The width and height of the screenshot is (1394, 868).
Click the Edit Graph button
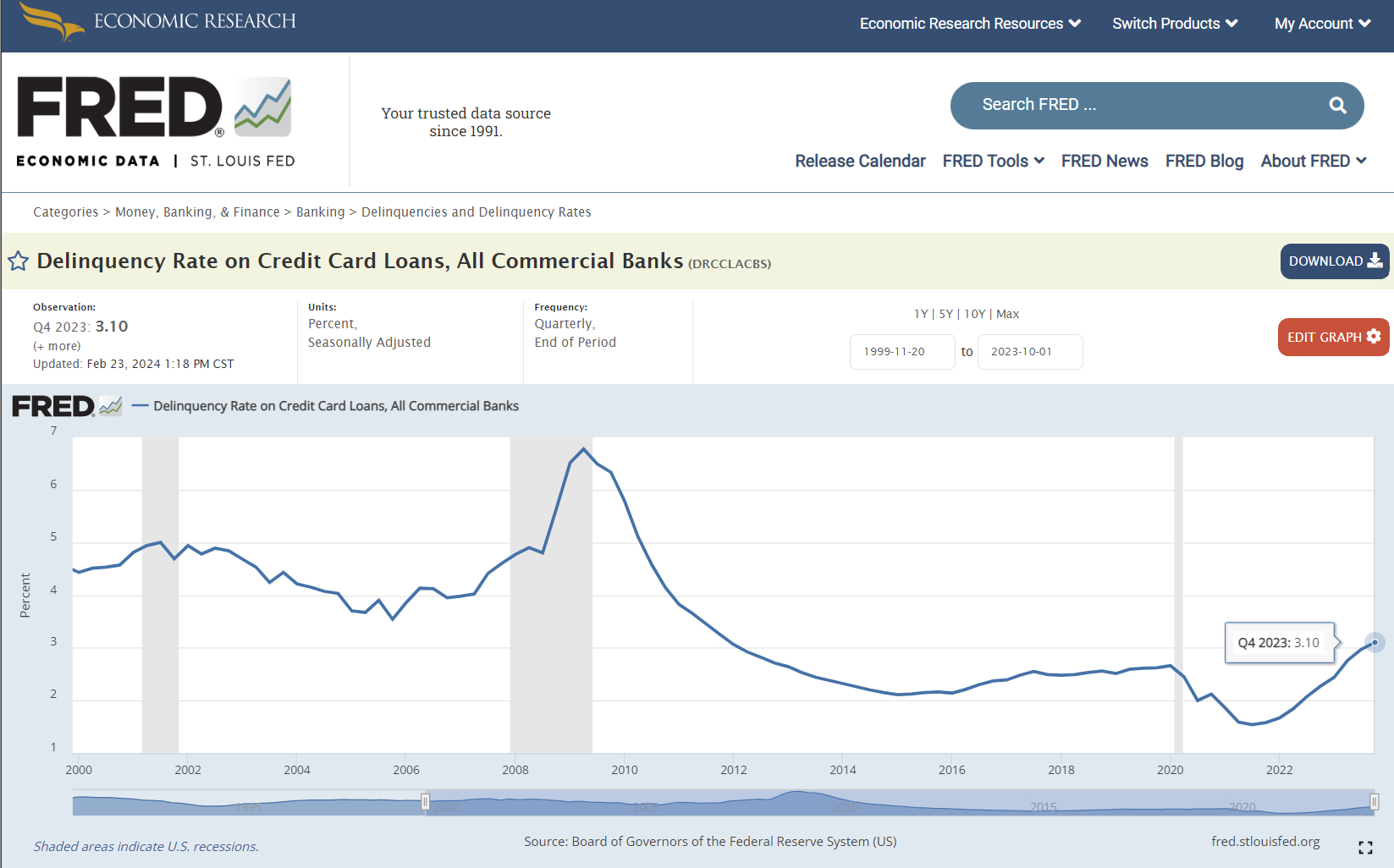pos(1333,337)
